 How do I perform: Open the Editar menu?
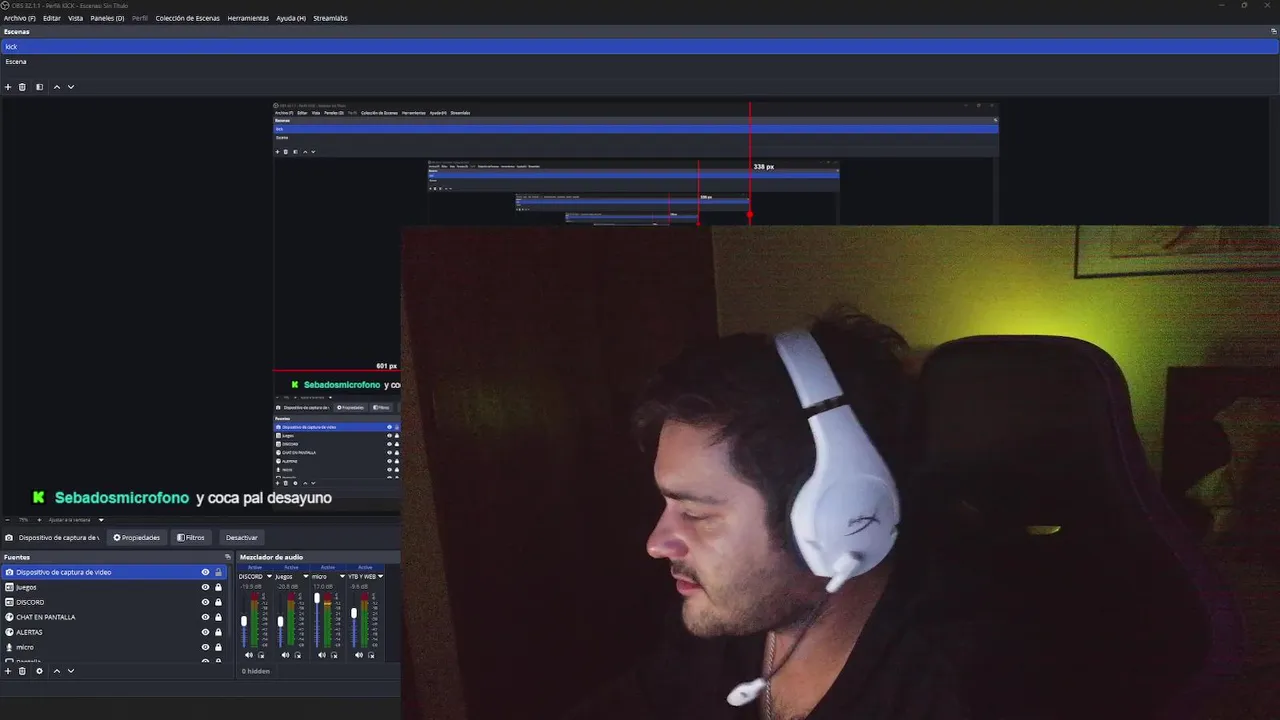[x=52, y=18]
